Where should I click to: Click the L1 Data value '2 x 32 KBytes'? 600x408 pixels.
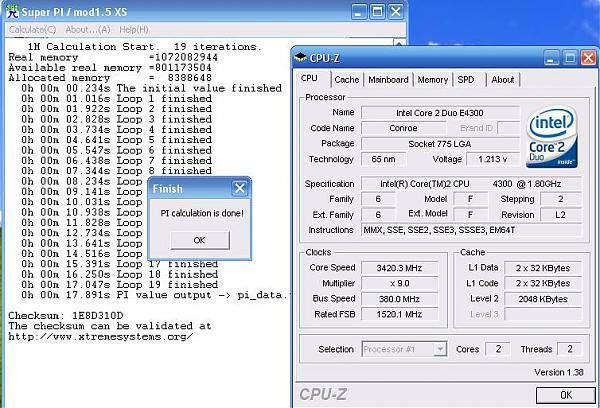[543, 268]
